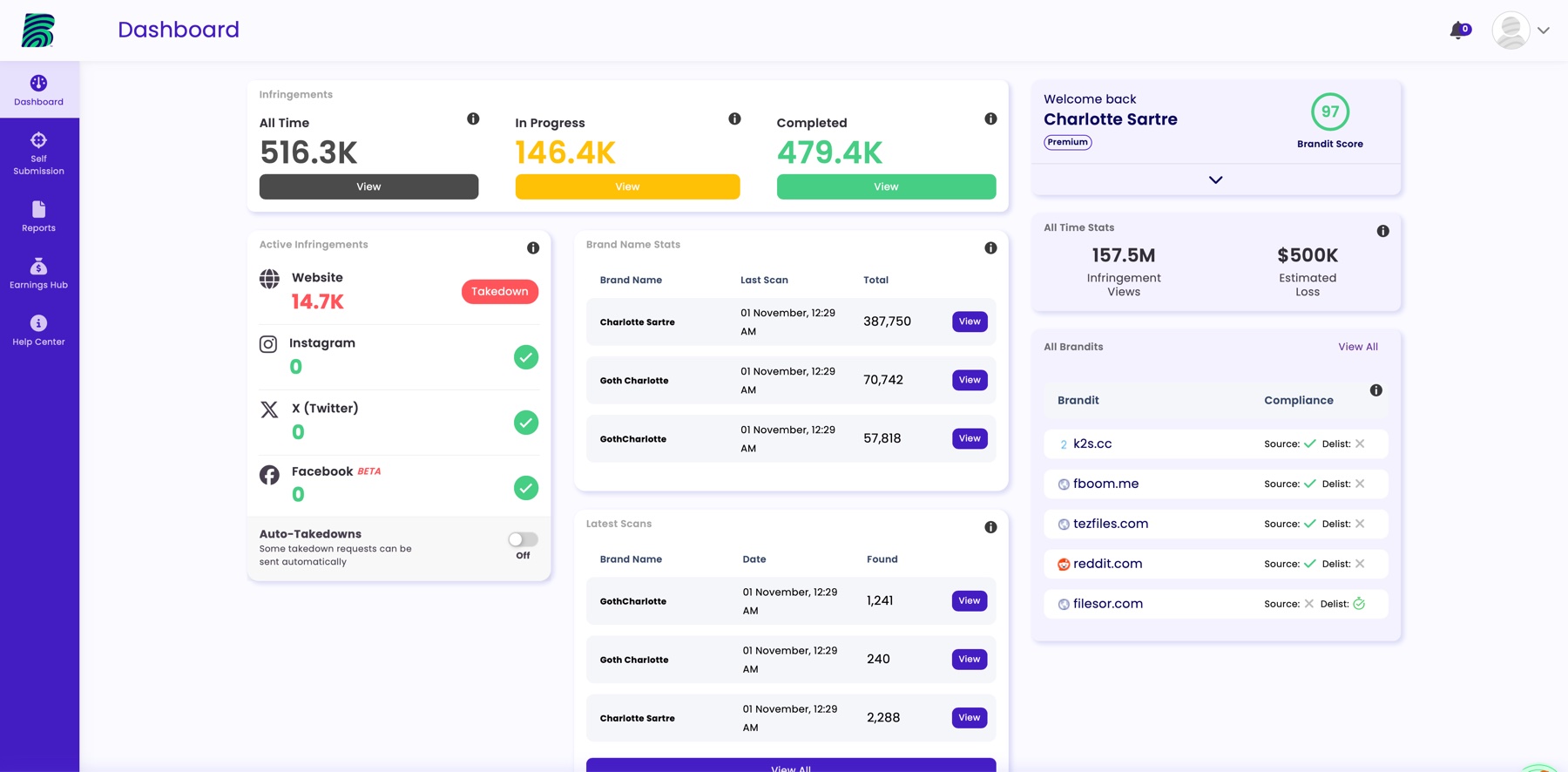Click the k2s.cc site icon
Viewport: 1568px width, 772px height.
point(1064,444)
